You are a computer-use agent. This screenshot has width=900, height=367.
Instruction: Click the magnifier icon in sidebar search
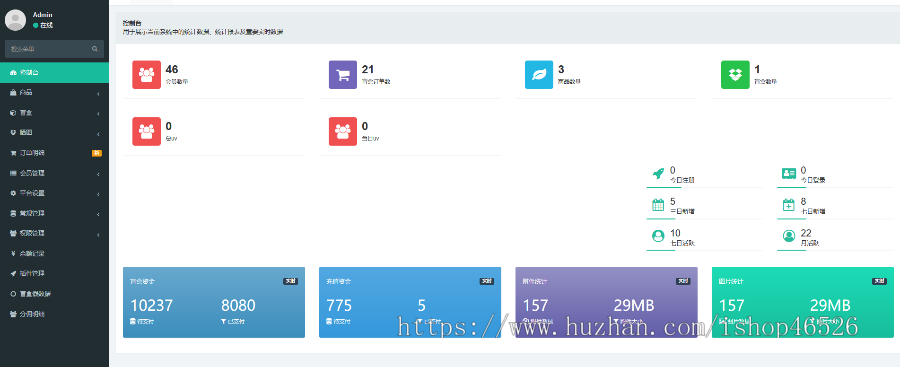tap(95, 49)
